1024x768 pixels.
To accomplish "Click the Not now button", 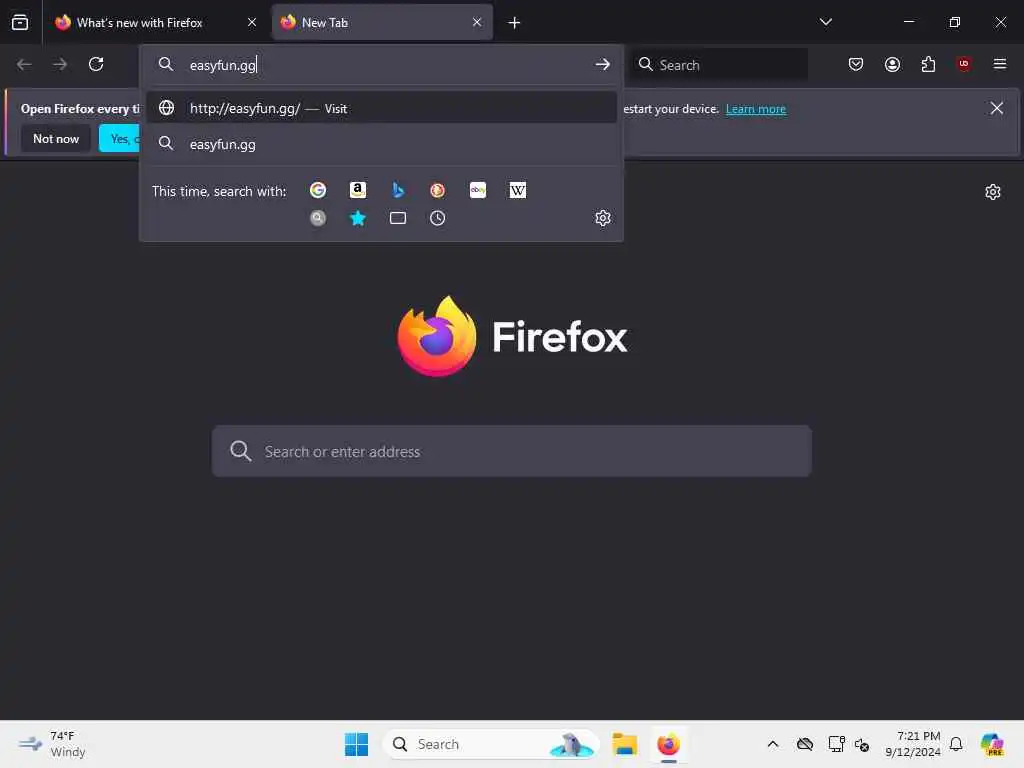I will click(x=56, y=138).
